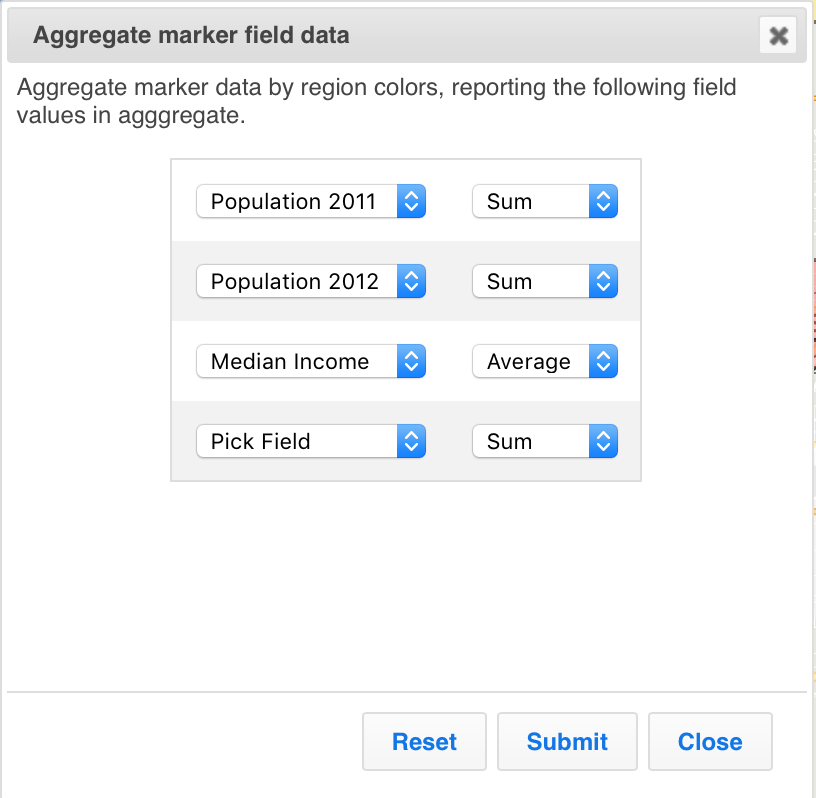Click blue arrows beside first row's Sum
The width and height of the screenshot is (816, 798).
603,201
